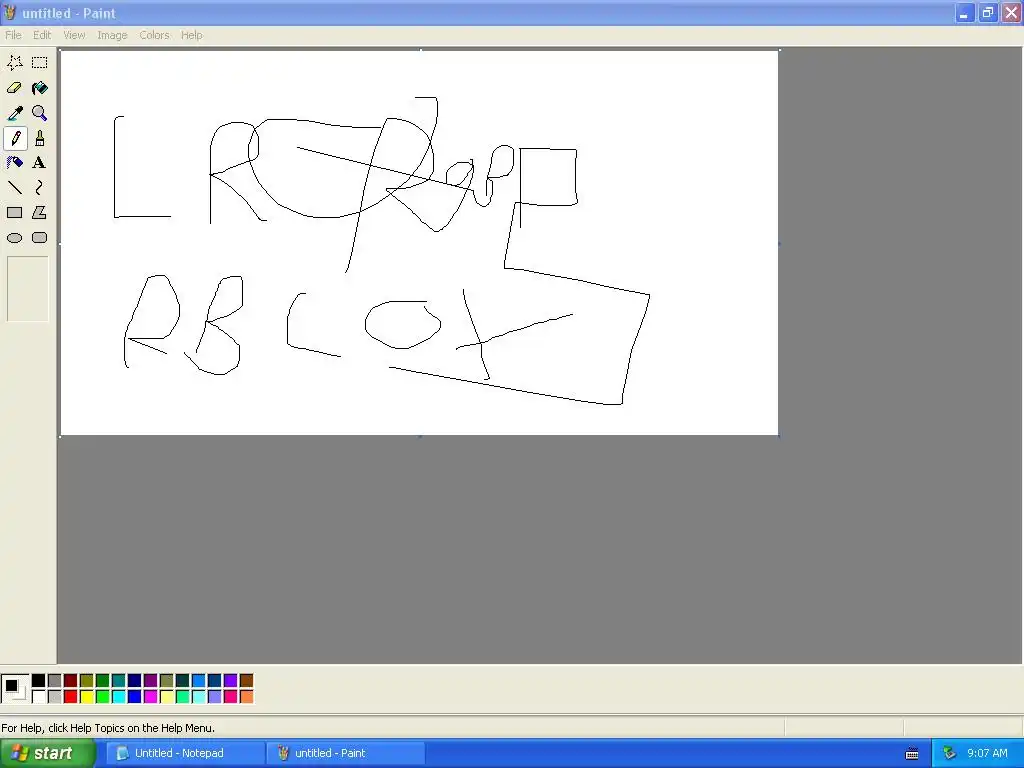1024x768 pixels.
Task: Select the orange palette color
Action: point(246,697)
